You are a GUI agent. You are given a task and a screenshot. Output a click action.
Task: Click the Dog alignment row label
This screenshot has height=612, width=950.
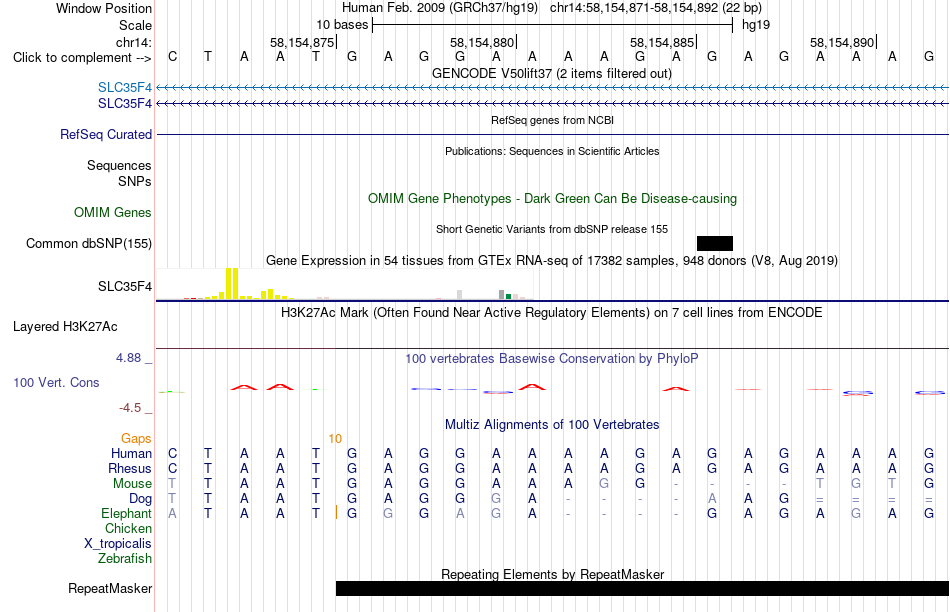pyautogui.click(x=141, y=499)
